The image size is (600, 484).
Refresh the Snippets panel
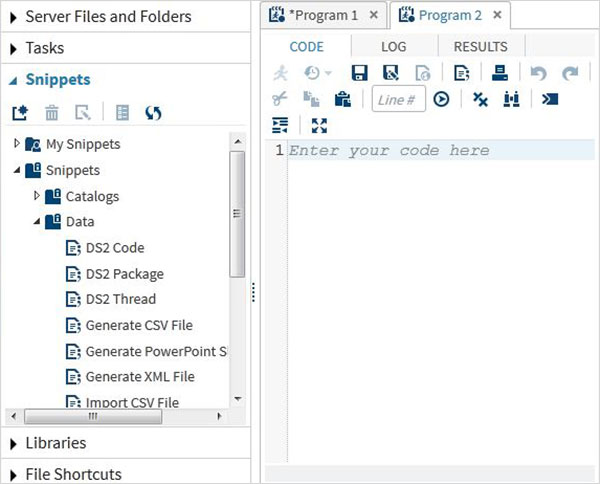click(153, 113)
